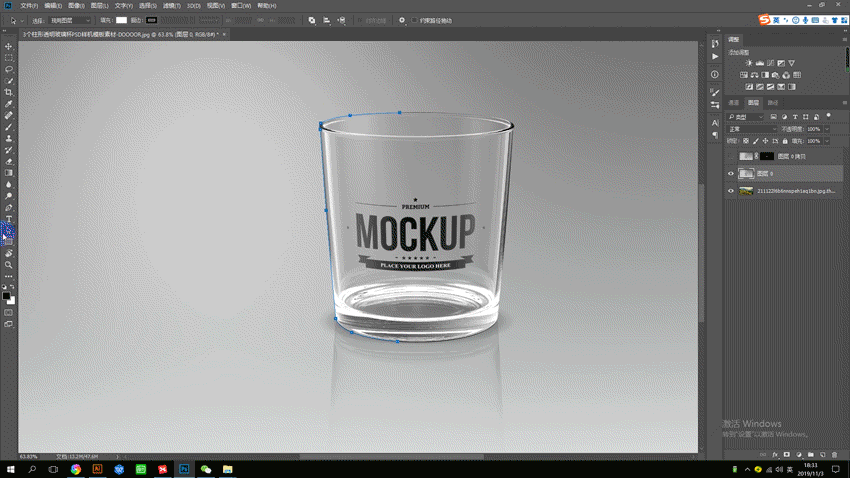Toggle lock transparent pixels
This screenshot has height=478, width=850.
(746, 141)
